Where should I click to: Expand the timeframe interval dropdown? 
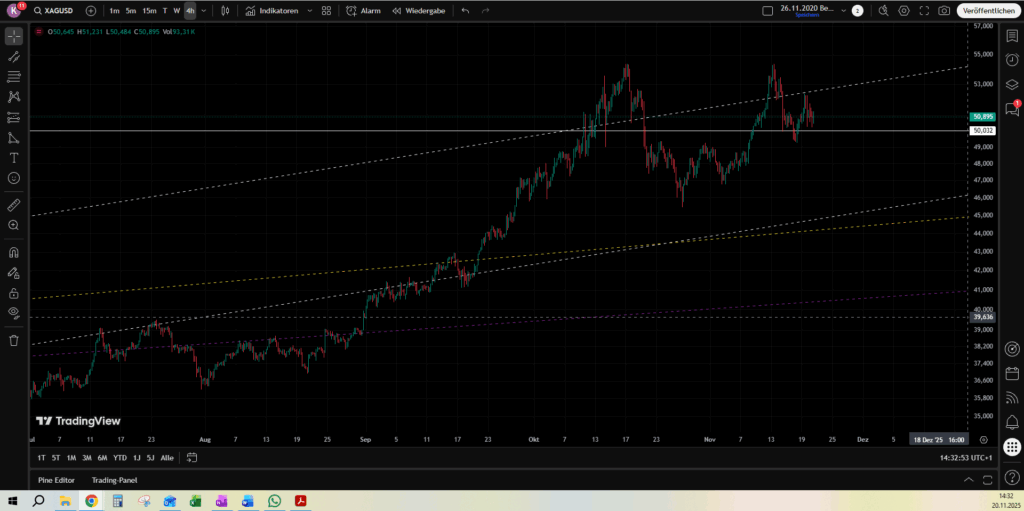[x=204, y=10]
